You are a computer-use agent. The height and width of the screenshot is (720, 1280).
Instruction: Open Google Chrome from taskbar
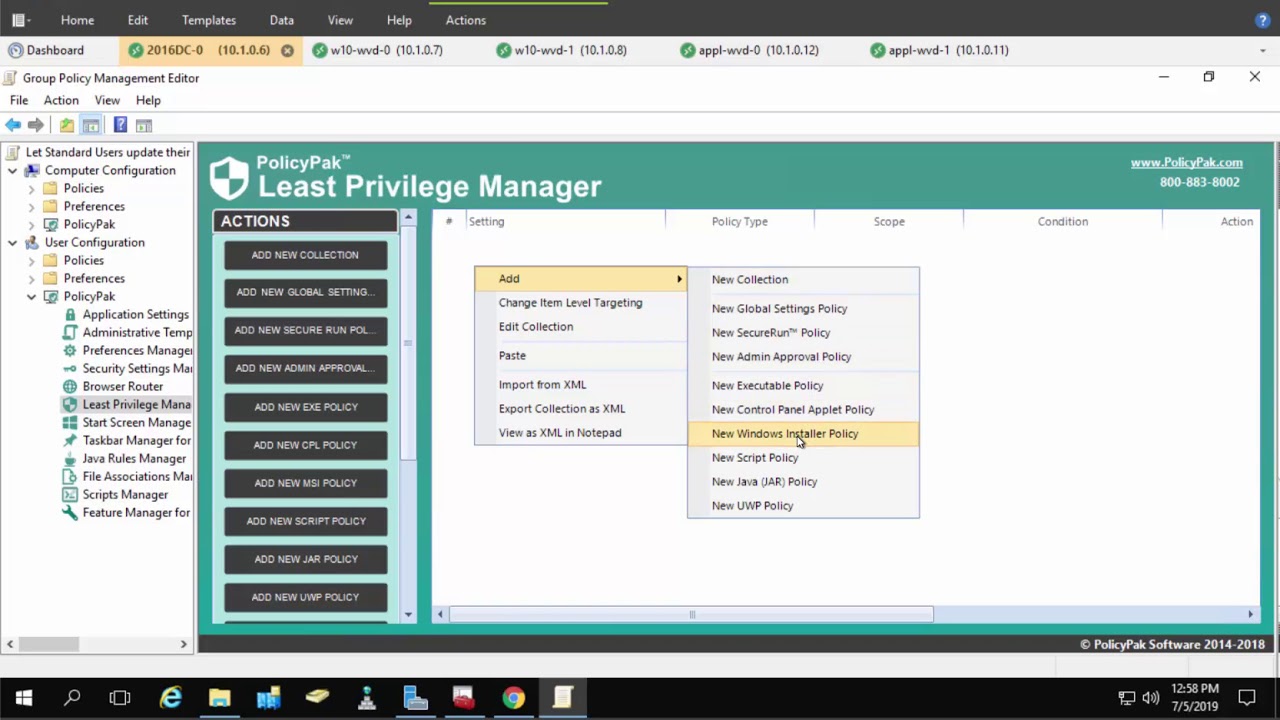[x=513, y=697]
